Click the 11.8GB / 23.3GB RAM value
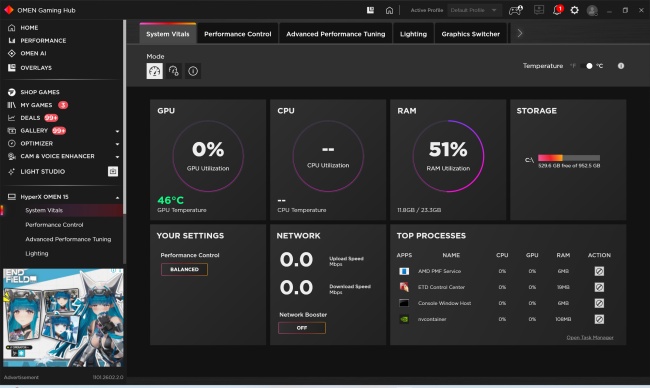Image resolution: width=650 pixels, height=388 pixels. coord(419,210)
